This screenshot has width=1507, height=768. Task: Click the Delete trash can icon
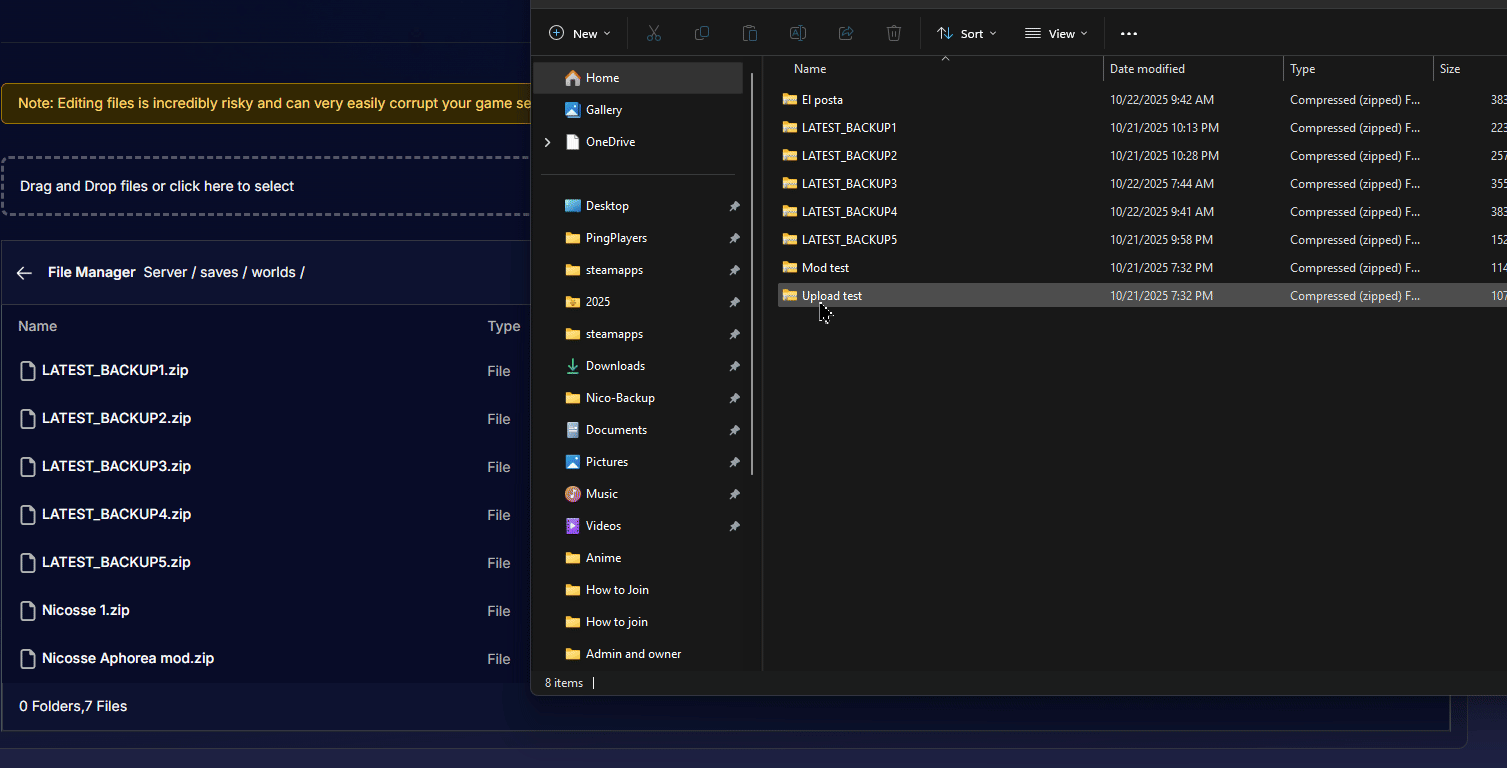(x=894, y=33)
